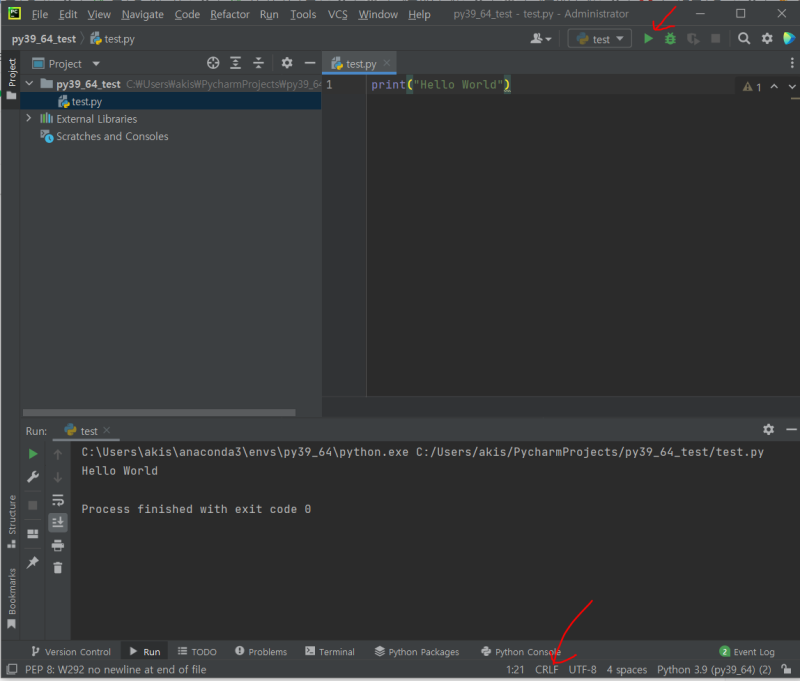Screen dimensions: 800x681
Task: Switch to the Terminal tool window tab
Action: click(330, 651)
